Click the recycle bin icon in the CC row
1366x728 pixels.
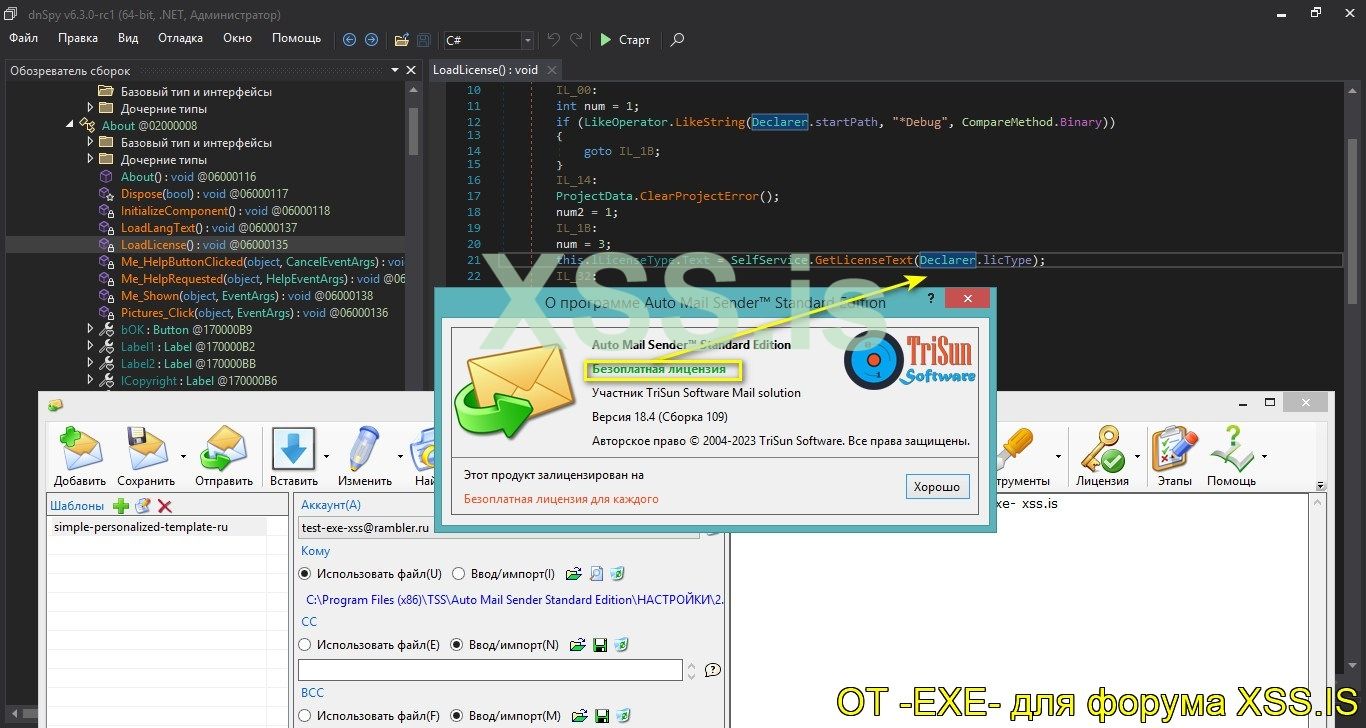[x=622, y=645]
